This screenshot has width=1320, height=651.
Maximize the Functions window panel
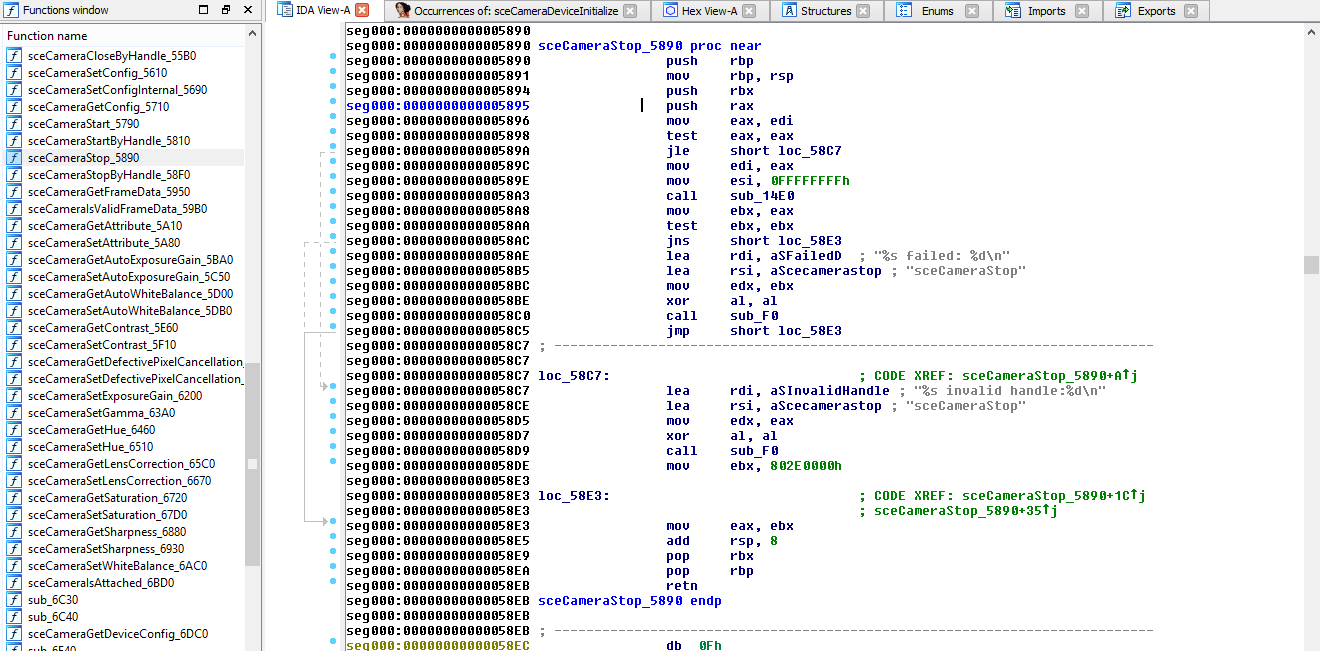coord(204,10)
